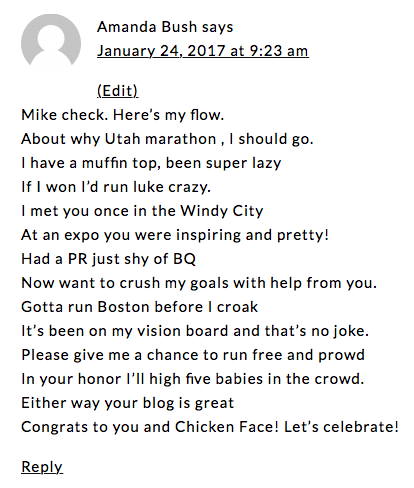The width and height of the screenshot is (414, 488).
Task: Click the 'Had a PR just shy of BQ' line
Action: pyautogui.click(x=108, y=259)
